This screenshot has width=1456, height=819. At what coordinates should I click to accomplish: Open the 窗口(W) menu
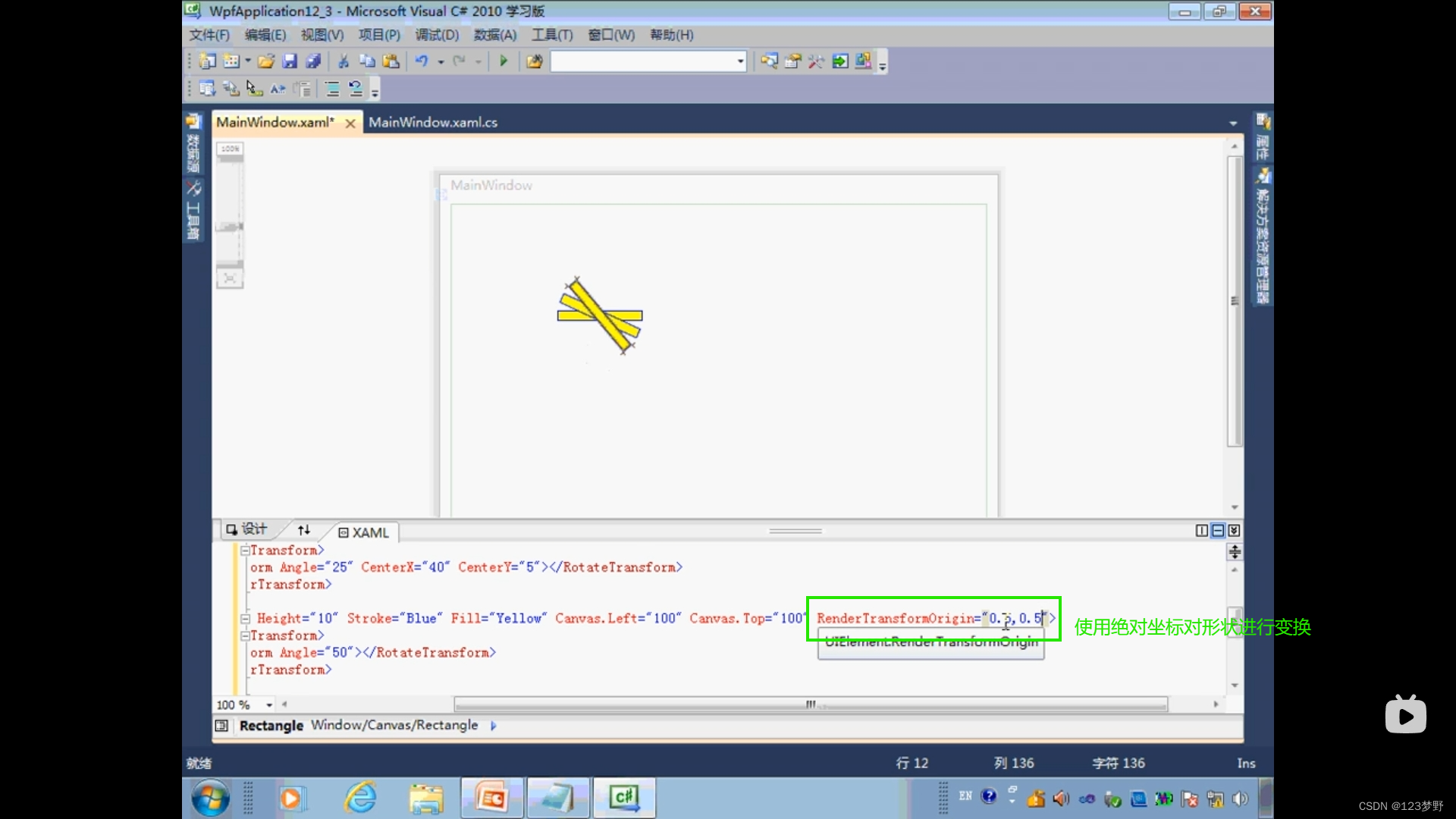(x=611, y=35)
